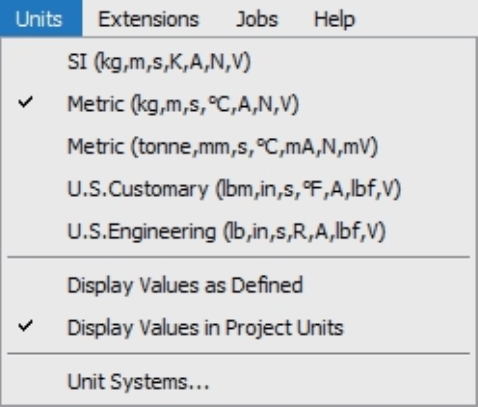Pick U.S.Engineering (lb,in,s,R,A,lbf,V) units
Screen dimensions: 478x407
[x=239, y=231]
